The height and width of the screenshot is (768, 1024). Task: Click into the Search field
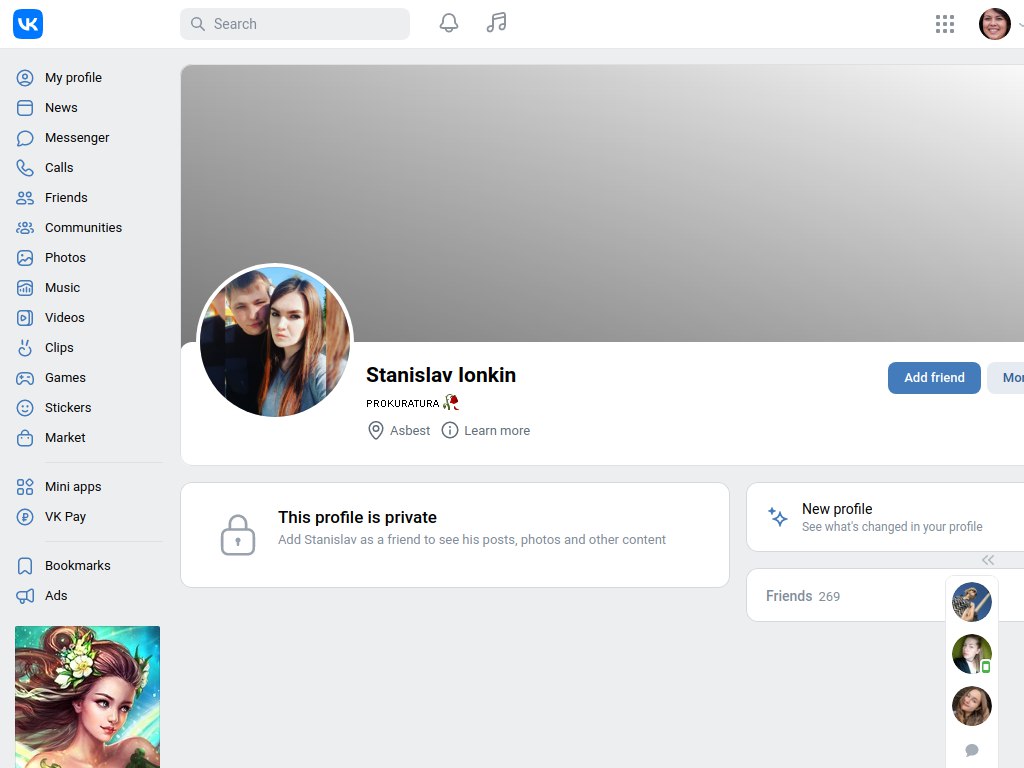tap(295, 24)
